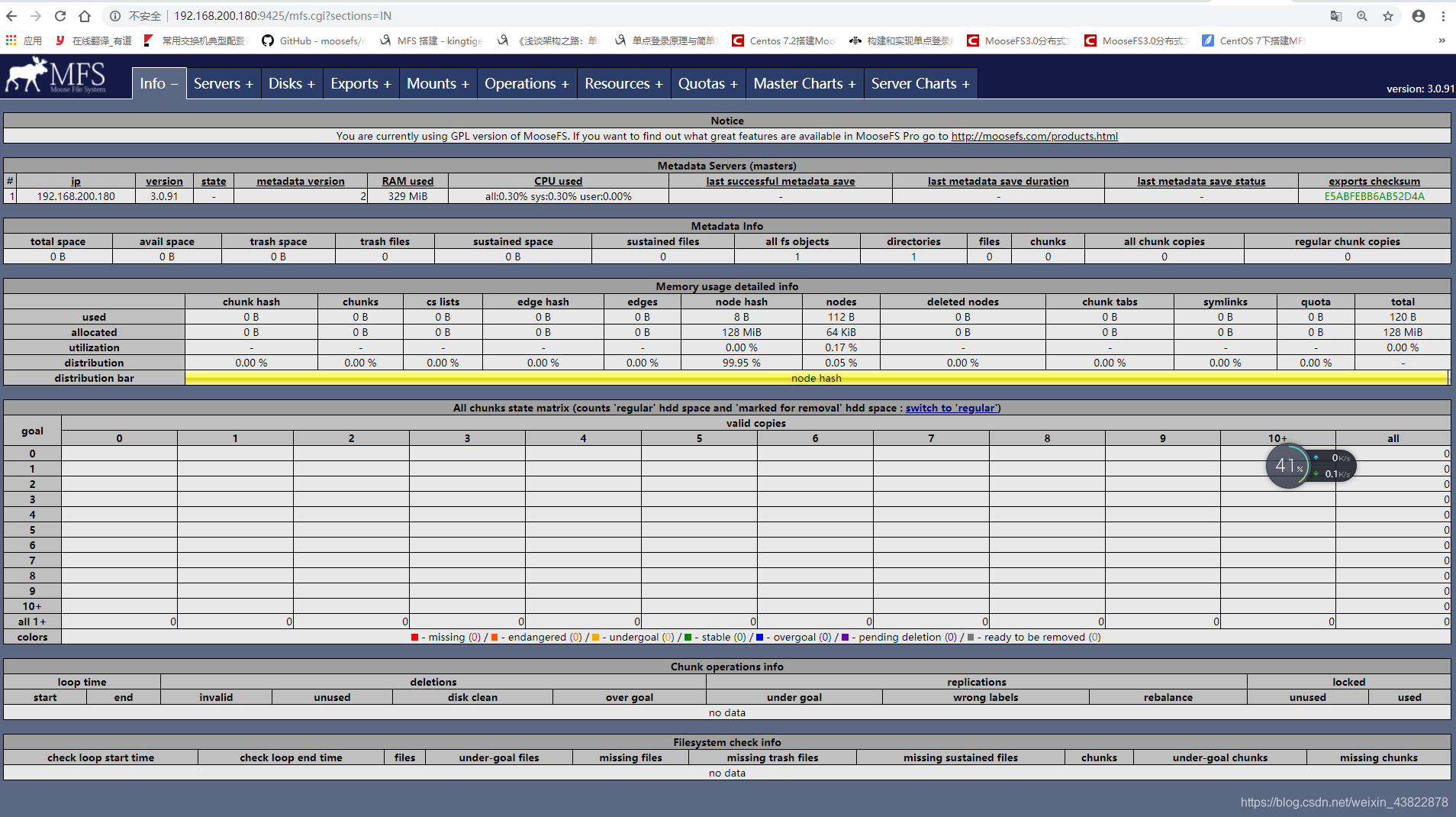Open the single sign-on principles bookmark

click(666, 40)
